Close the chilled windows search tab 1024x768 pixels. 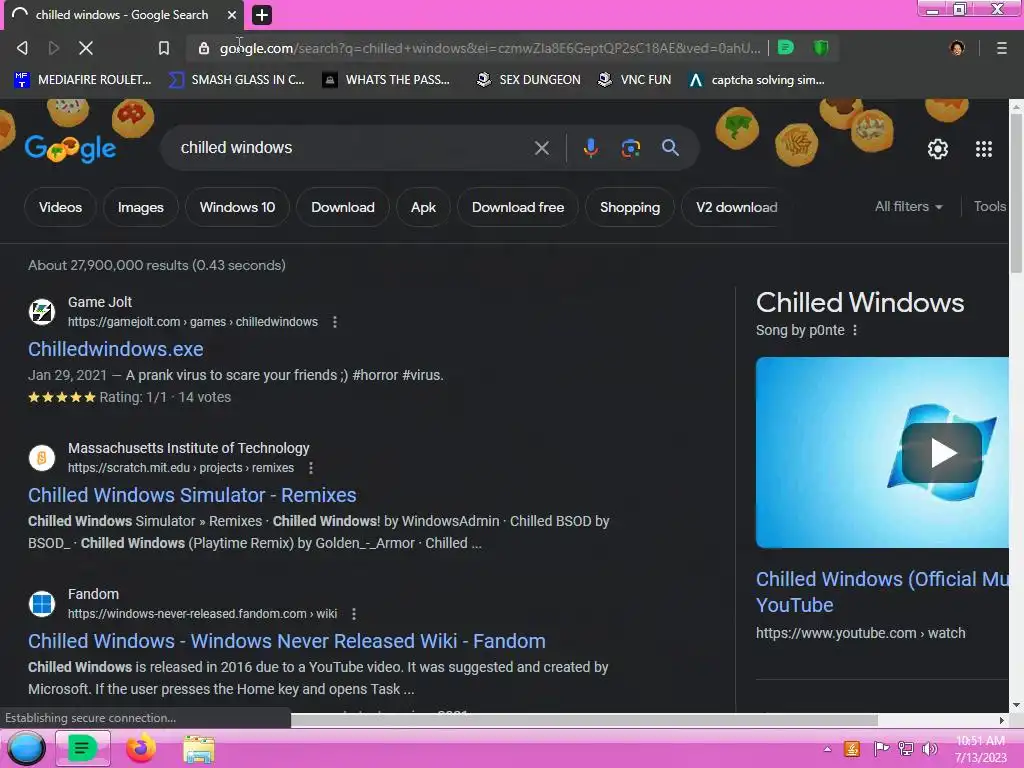coord(232,14)
